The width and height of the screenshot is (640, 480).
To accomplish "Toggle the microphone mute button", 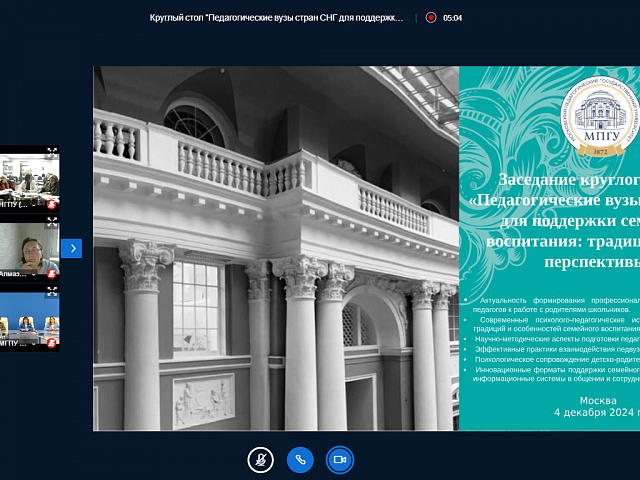I will pos(260,460).
